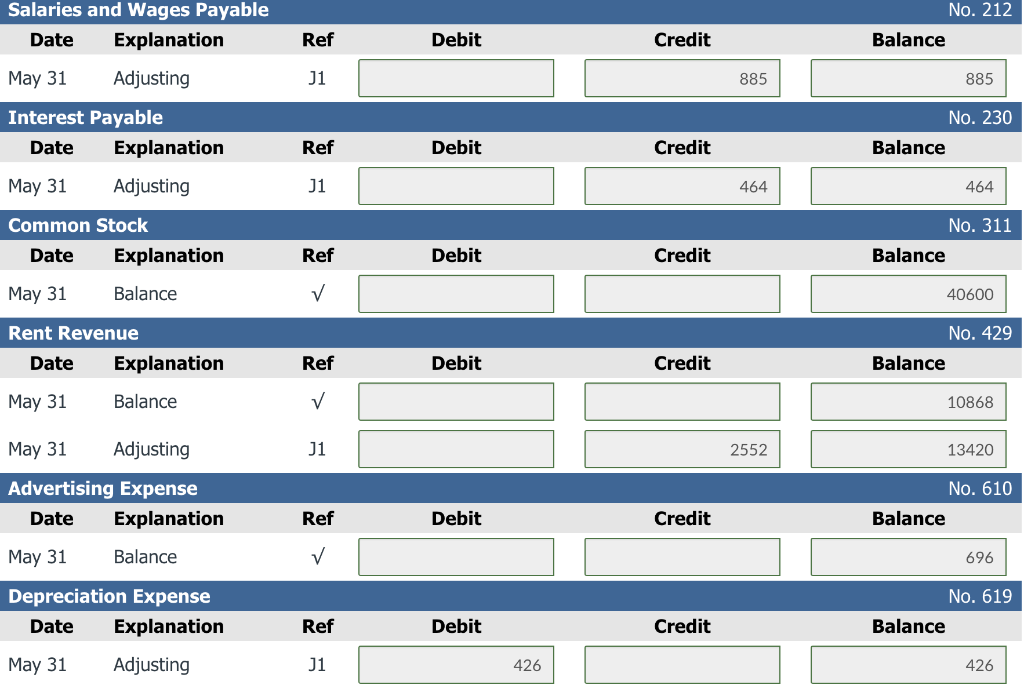1024x685 pixels.
Task: Click the J1 Ref on the Rent Revenue adjusting row
Action: point(317,448)
